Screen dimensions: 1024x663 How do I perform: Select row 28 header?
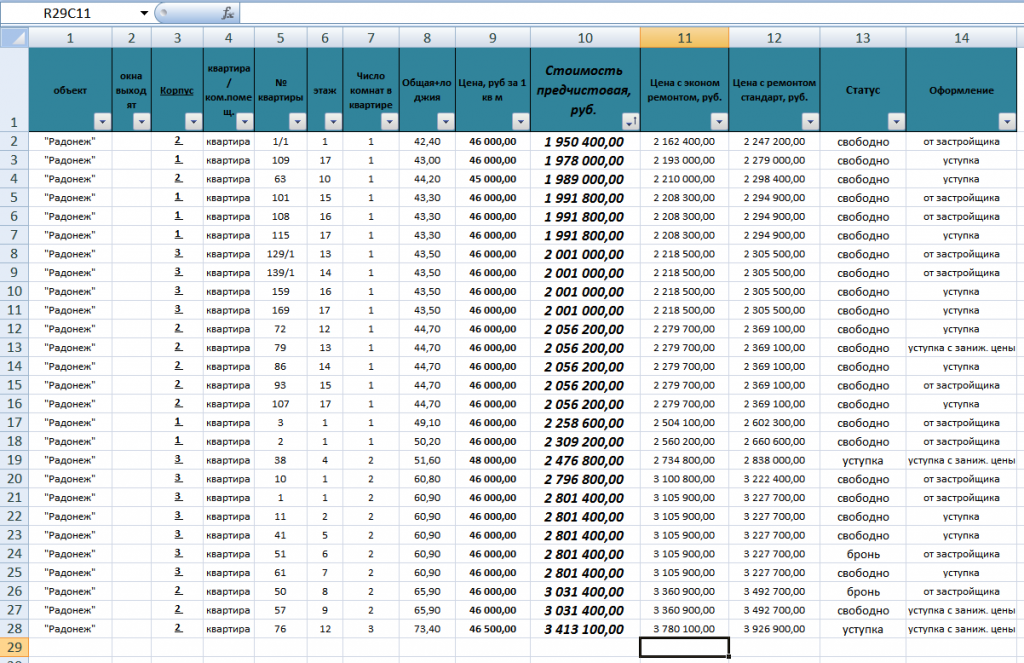click(14, 628)
